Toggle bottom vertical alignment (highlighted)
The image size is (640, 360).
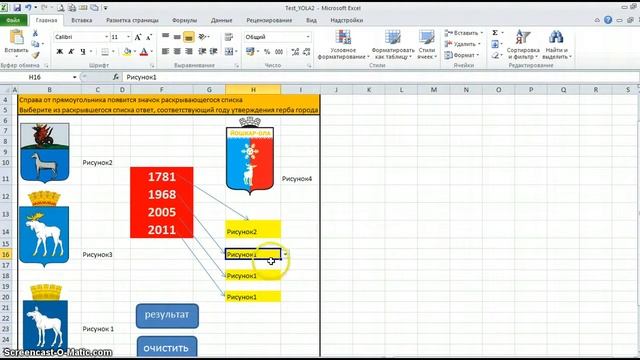[x=189, y=37]
